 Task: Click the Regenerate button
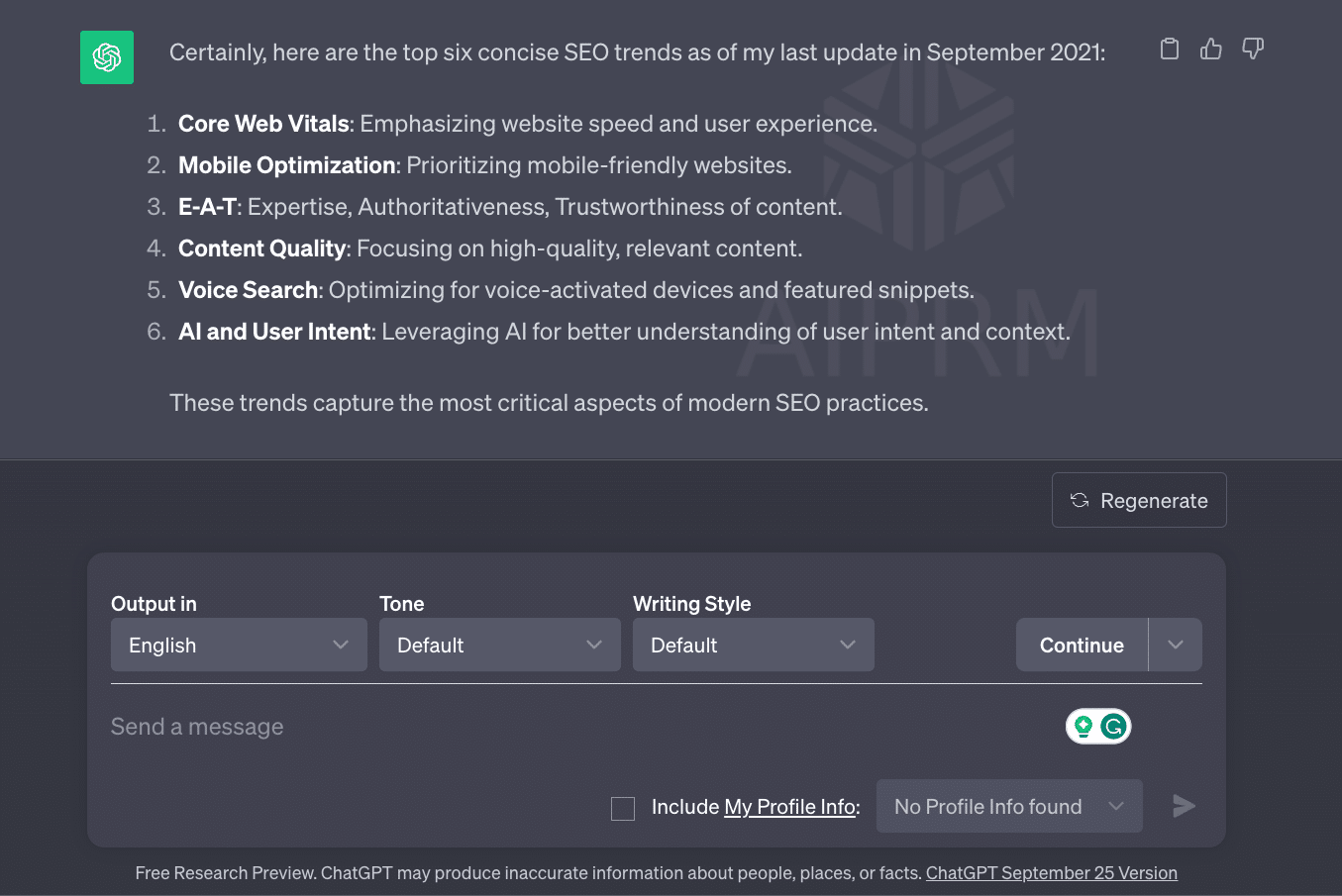pyautogui.click(x=1139, y=500)
